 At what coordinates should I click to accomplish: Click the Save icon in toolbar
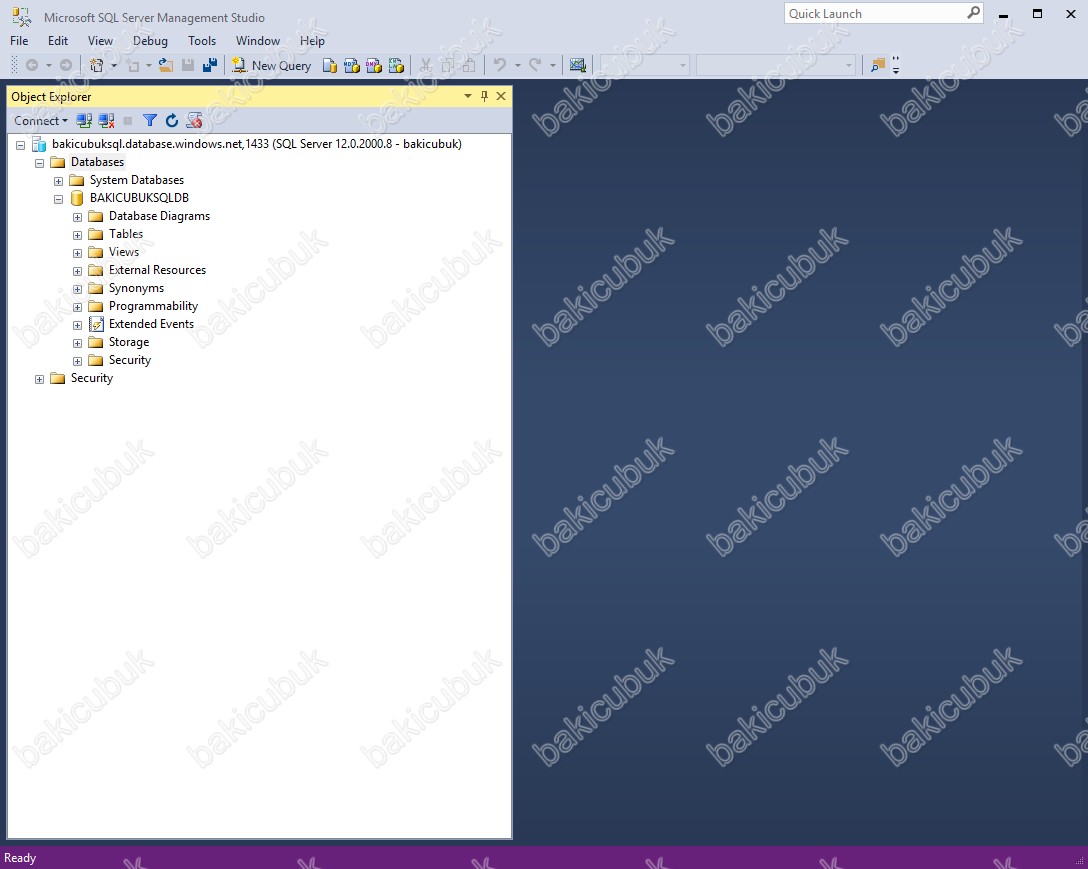tap(187, 65)
